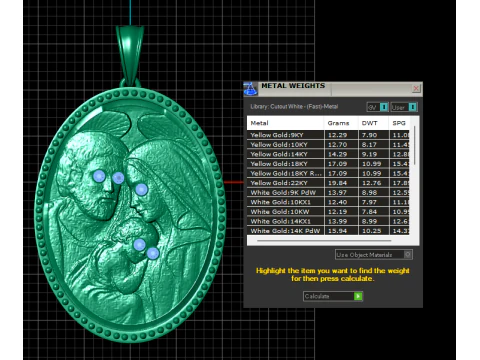480x360 pixels.
Task: Select the White Gold:14K PdW row
Action: pyautogui.click(x=328, y=231)
